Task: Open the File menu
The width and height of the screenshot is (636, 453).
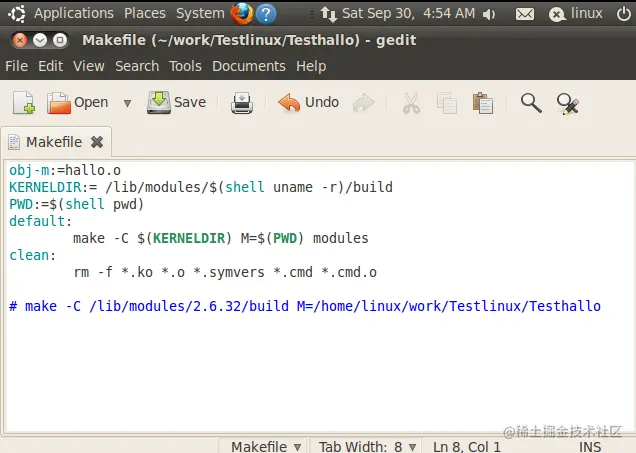Action: pos(17,66)
